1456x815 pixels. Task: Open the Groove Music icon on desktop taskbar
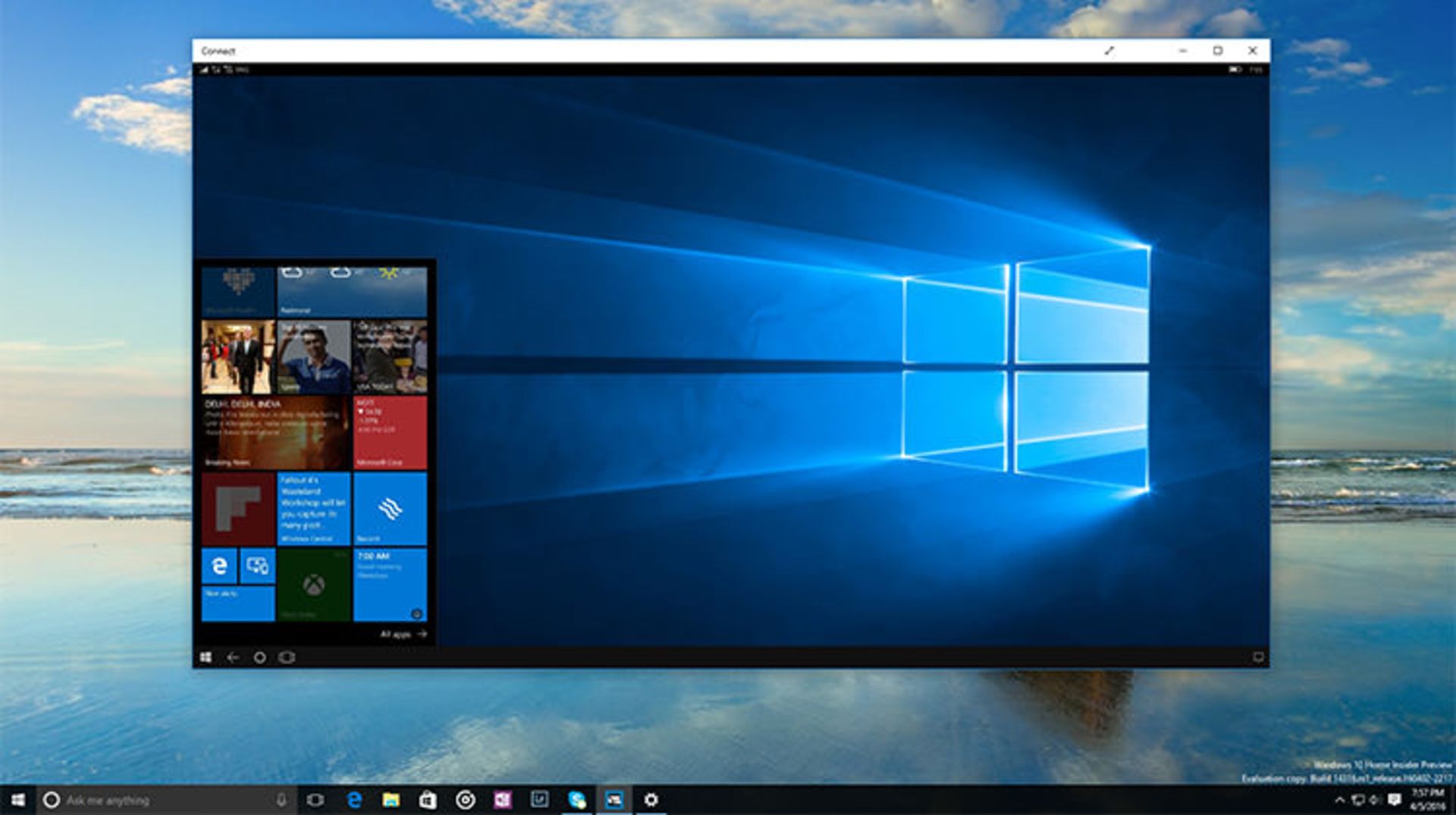(x=465, y=800)
